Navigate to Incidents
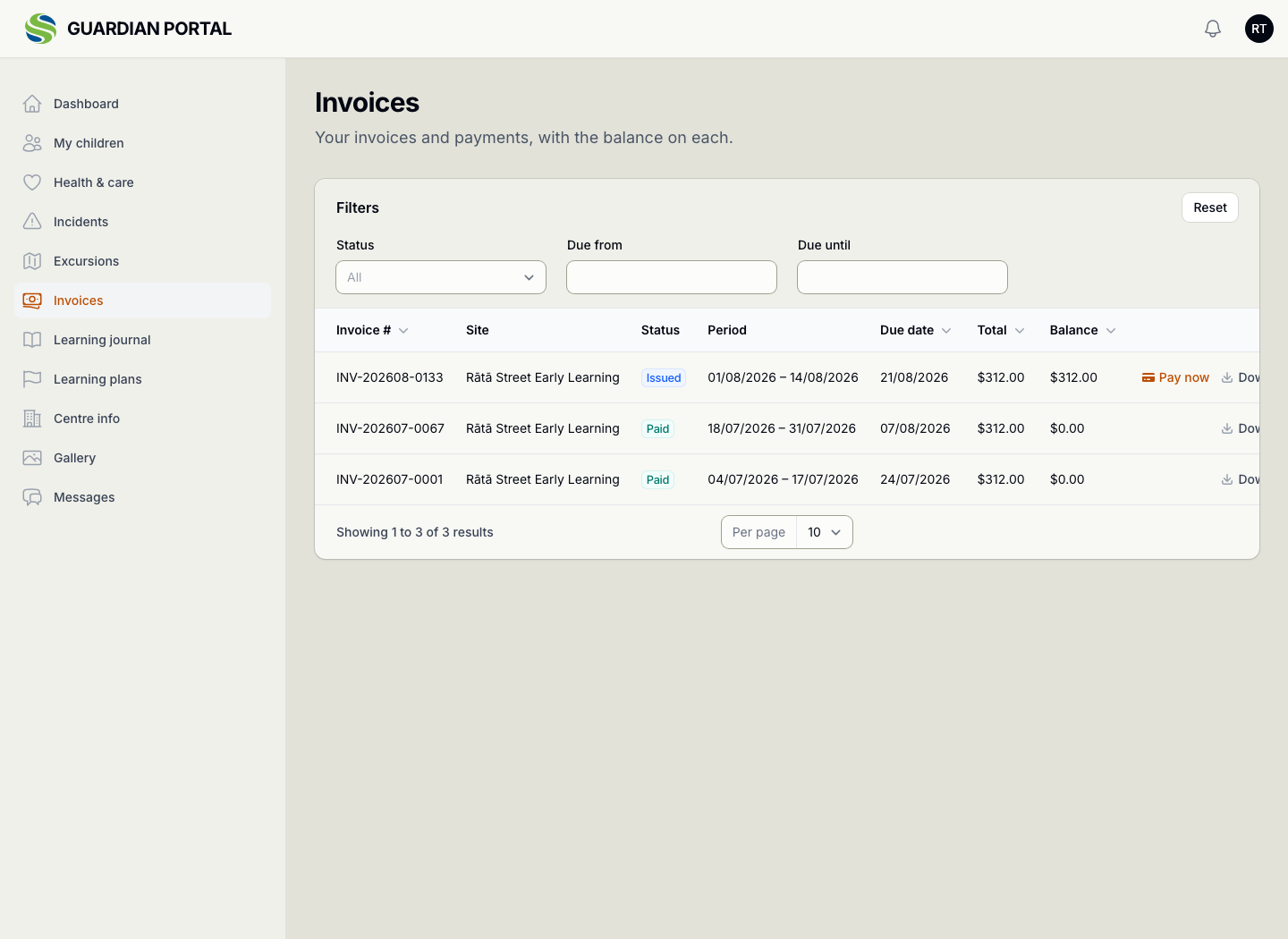This screenshot has width=1288, height=939. click(x=143, y=222)
